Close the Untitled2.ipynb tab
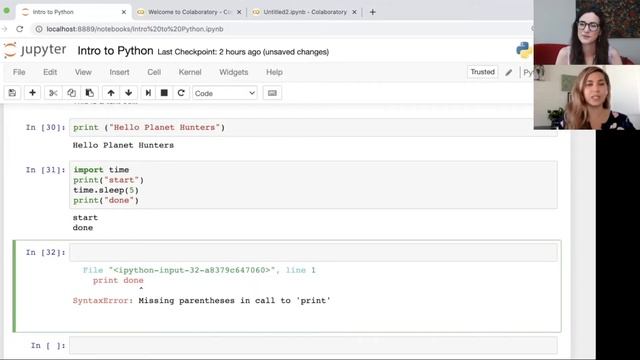Viewport: 640px width, 360px height. 354,12
